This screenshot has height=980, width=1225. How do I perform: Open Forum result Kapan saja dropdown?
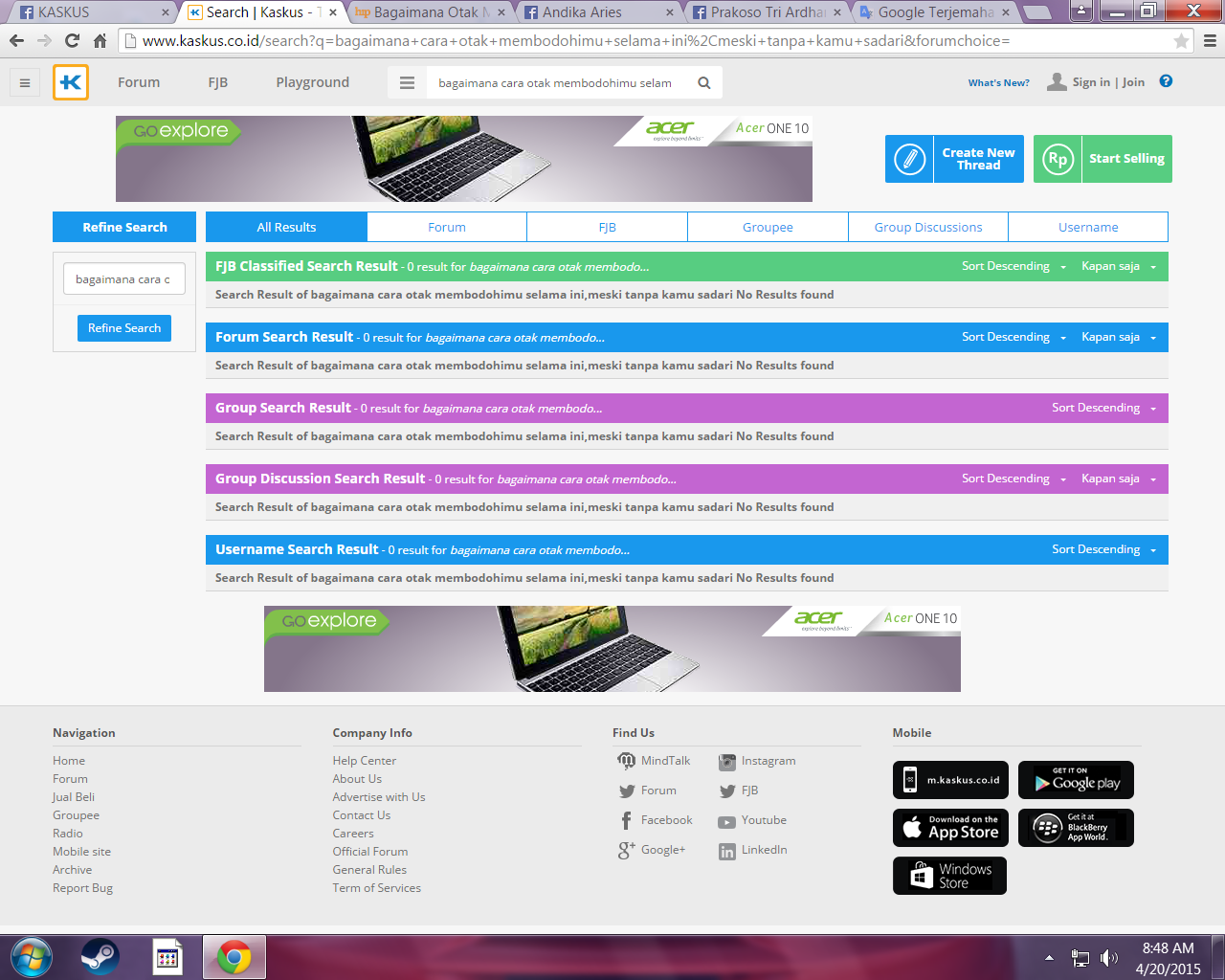tap(1119, 337)
